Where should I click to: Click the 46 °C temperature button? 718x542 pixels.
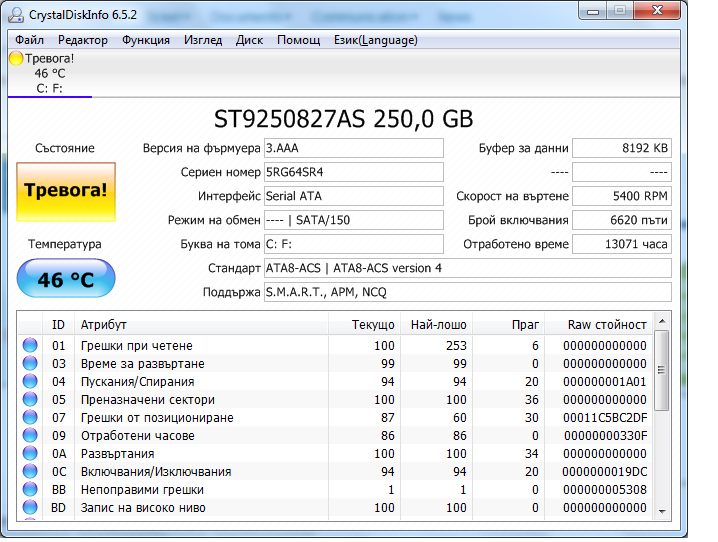(x=66, y=278)
